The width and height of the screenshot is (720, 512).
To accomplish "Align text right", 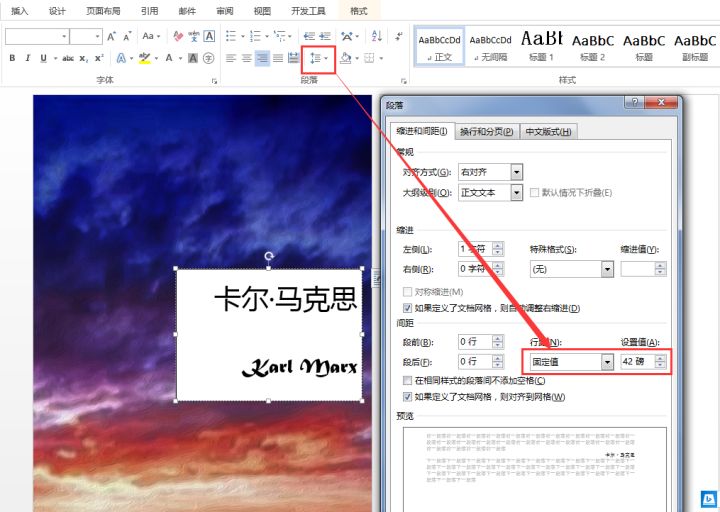I will [x=262, y=58].
